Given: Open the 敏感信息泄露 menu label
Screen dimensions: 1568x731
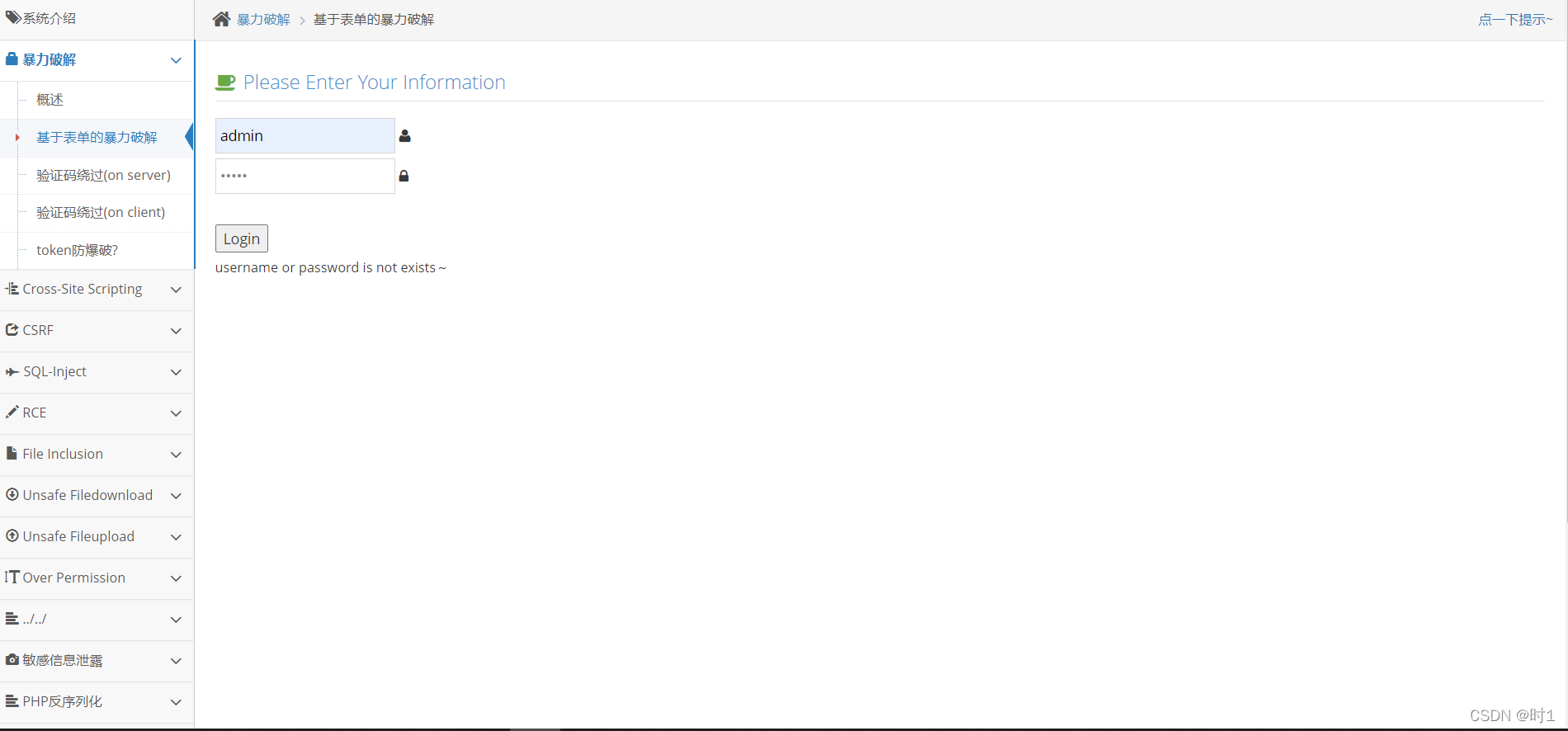Looking at the screenshot, I should (63, 660).
